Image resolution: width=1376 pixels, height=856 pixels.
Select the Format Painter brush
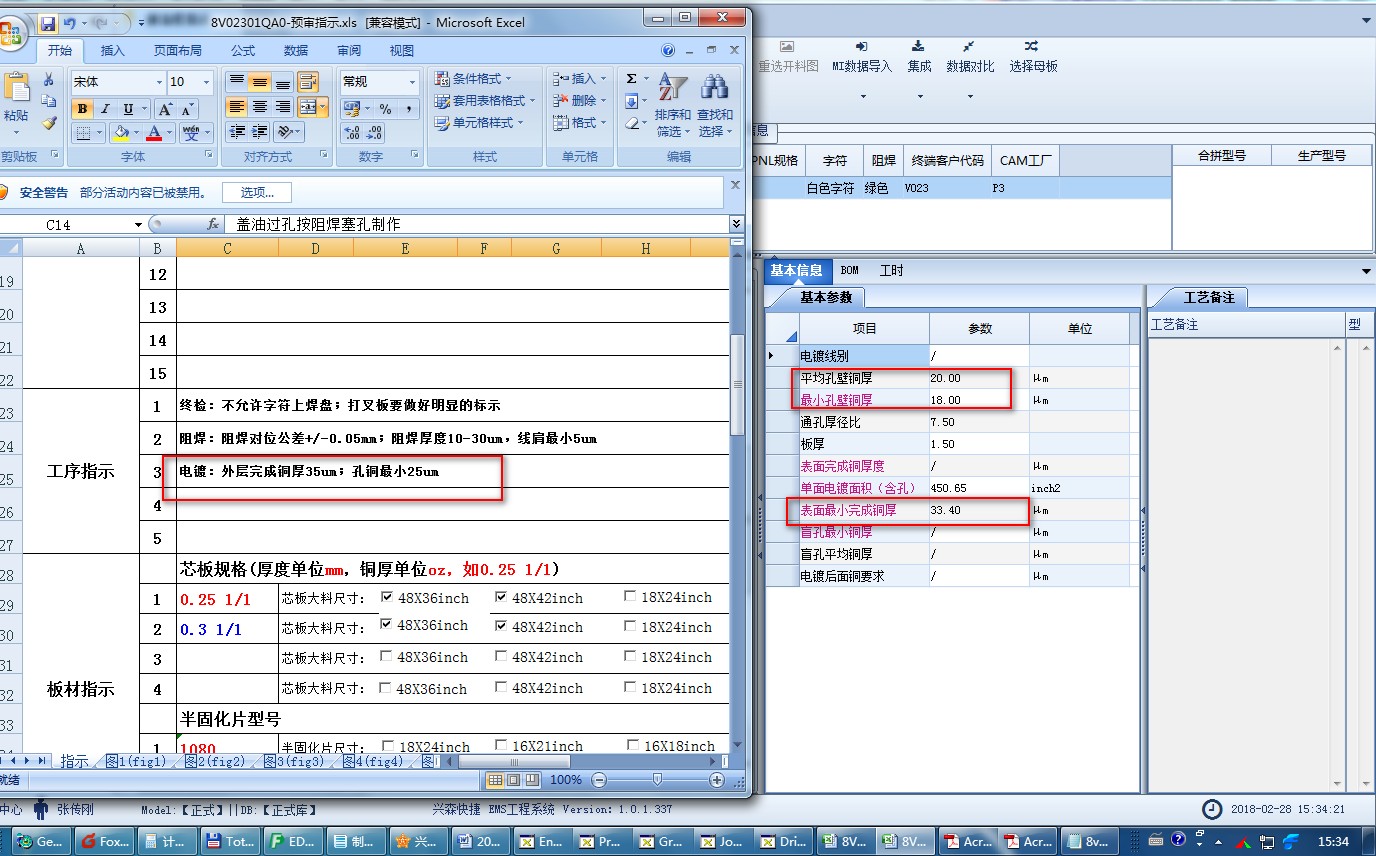click(x=48, y=123)
